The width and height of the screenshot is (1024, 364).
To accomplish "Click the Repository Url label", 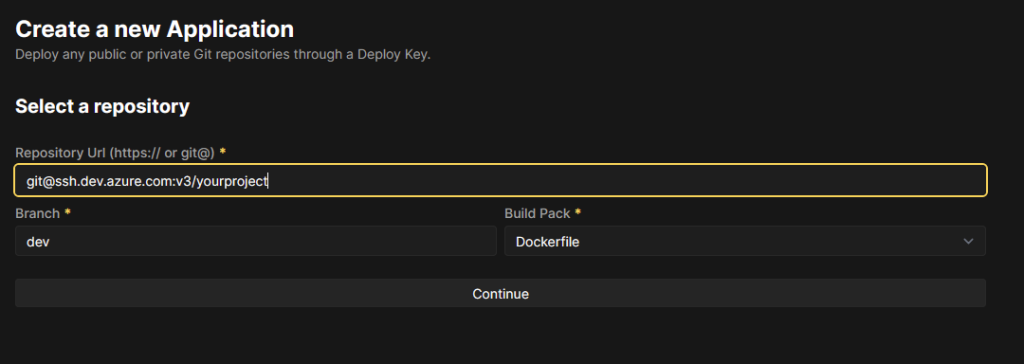I will coord(115,152).
